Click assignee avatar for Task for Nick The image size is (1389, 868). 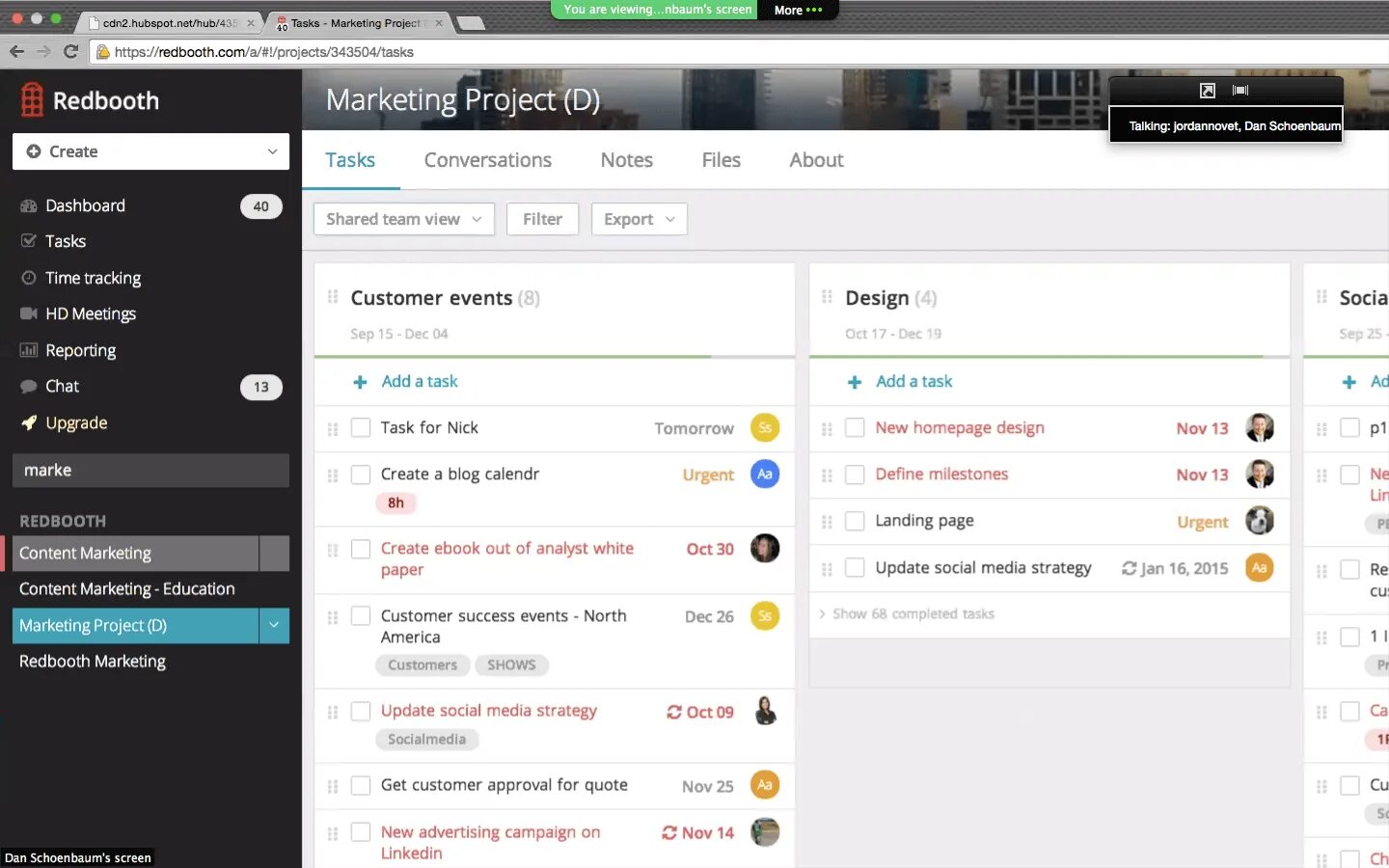(x=765, y=427)
